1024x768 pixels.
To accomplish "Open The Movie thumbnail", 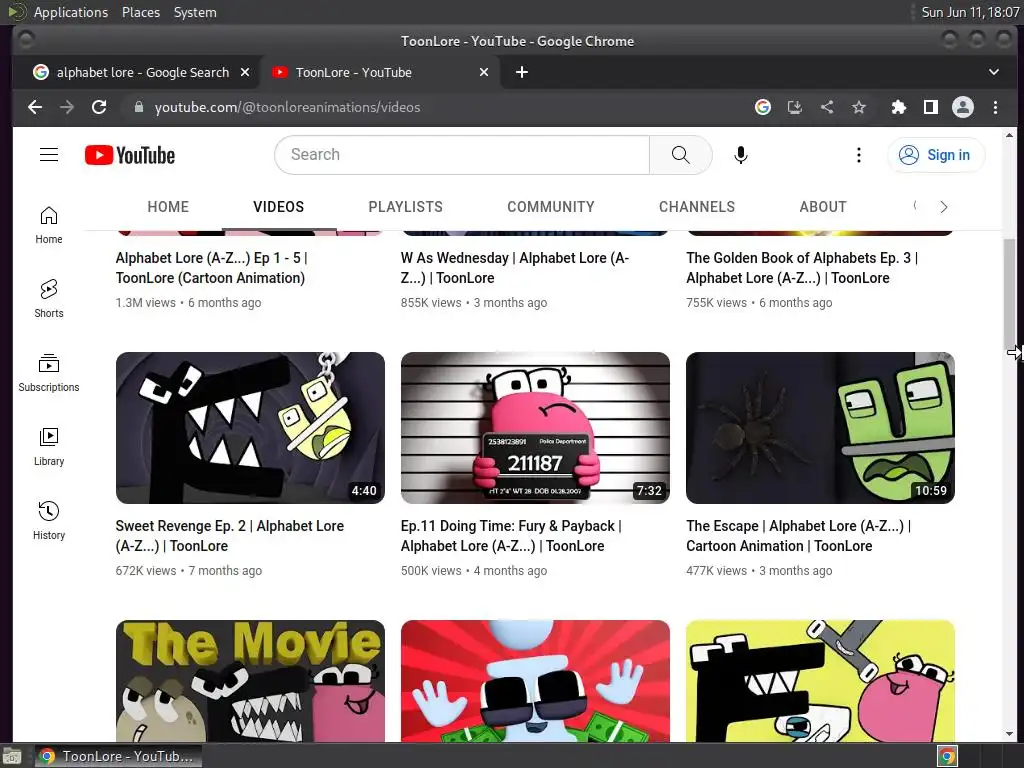I will (250, 680).
